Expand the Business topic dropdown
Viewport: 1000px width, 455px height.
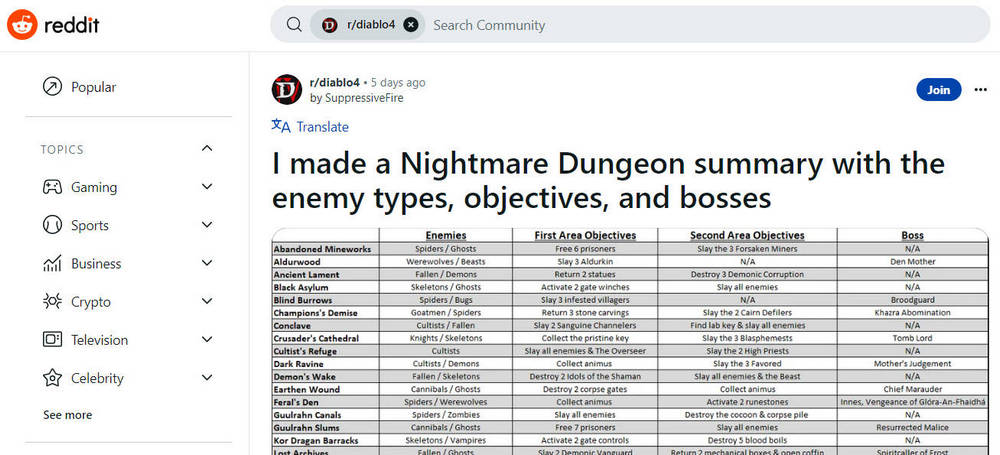tap(207, 264)
